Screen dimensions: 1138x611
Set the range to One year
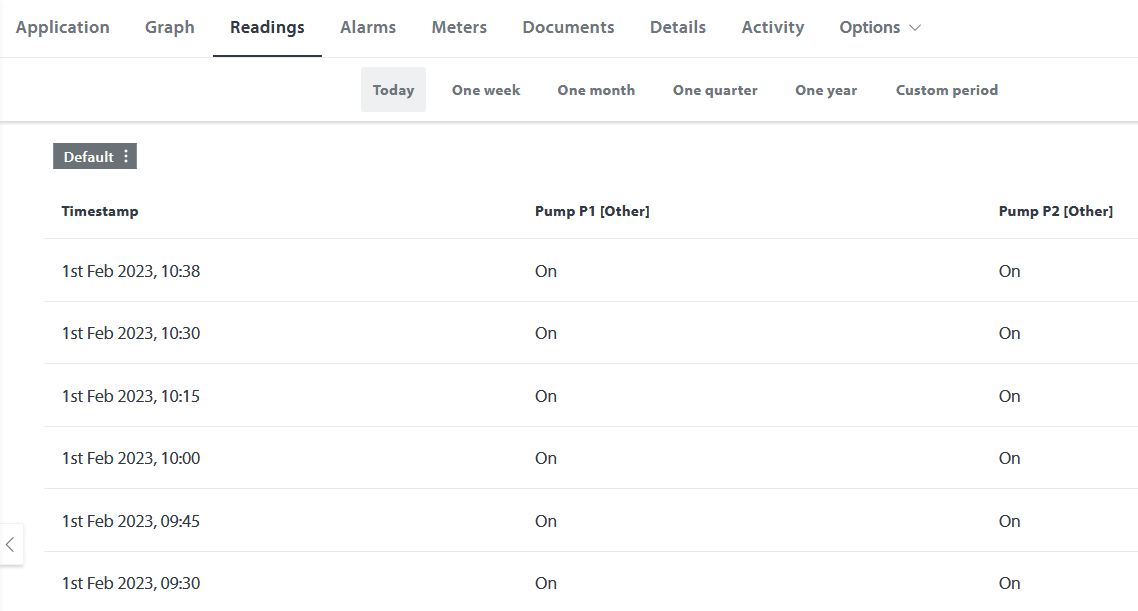[x=826, y=90]
